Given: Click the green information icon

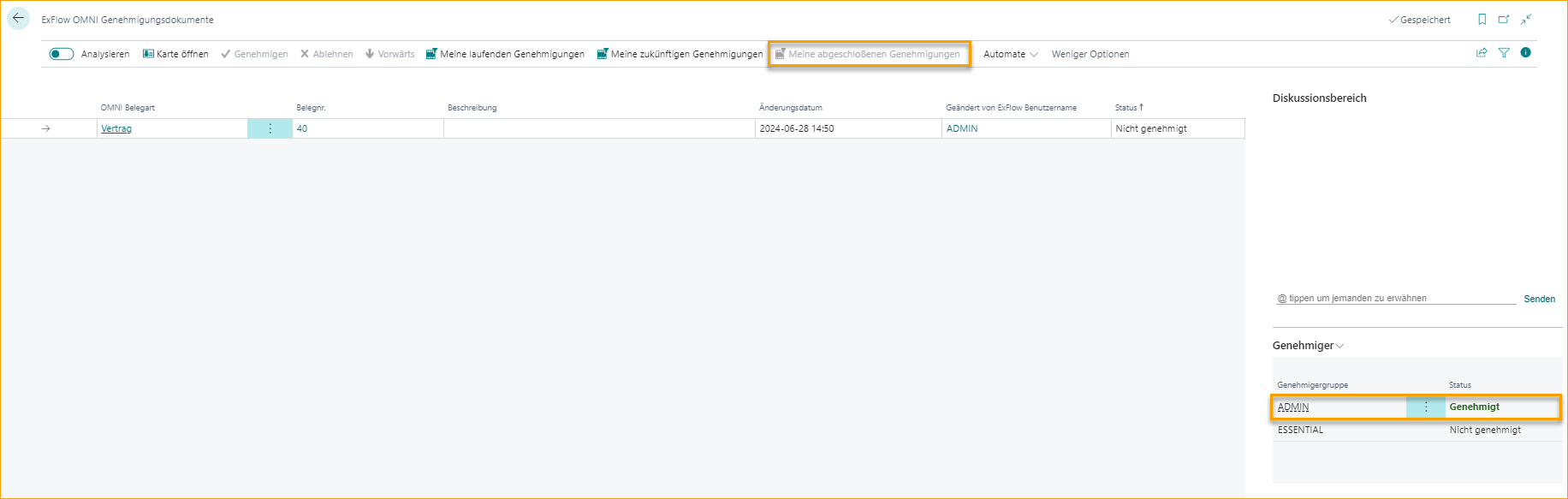Looking at the screenshot, I should click(1525, 53).
